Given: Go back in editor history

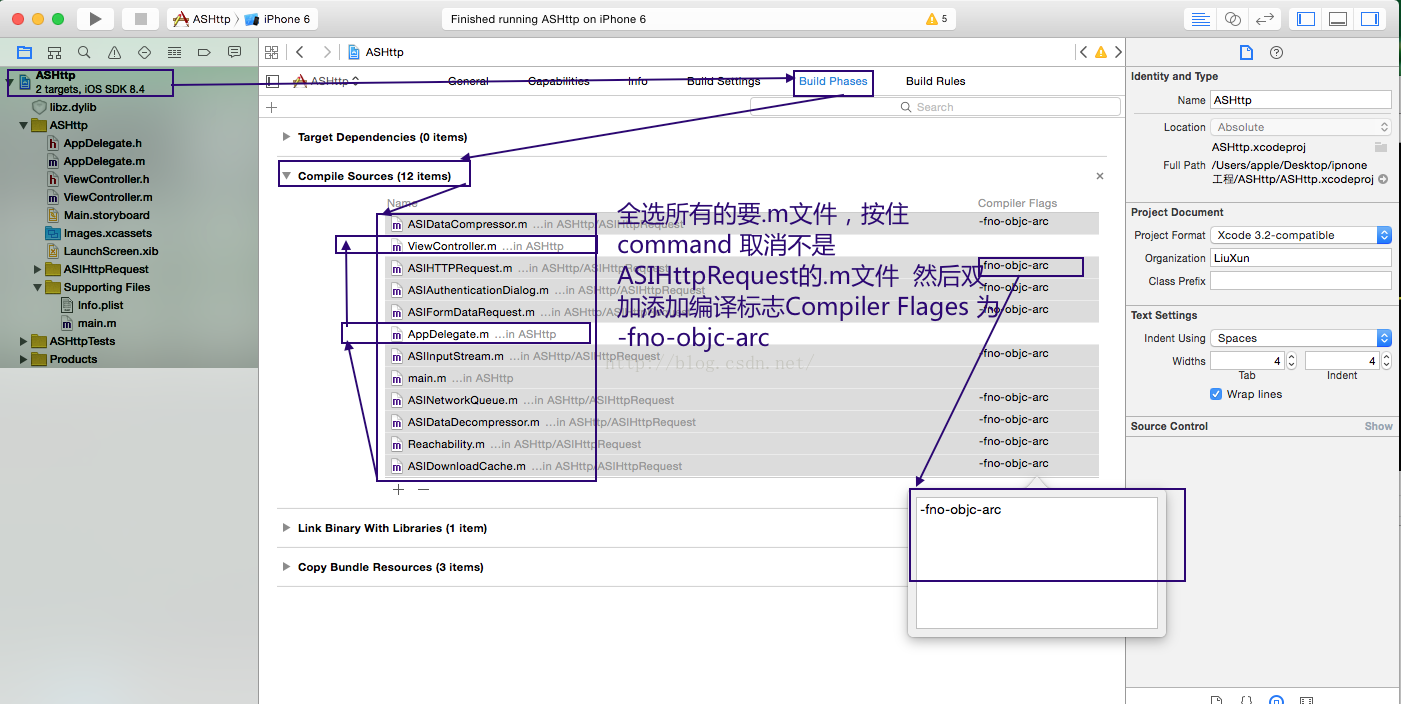Looking at the screenshot, I should point(300,52).
